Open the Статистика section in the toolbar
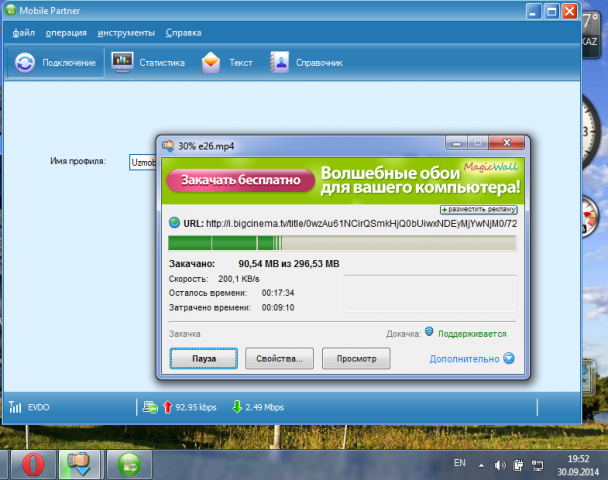Image resolution: width=608 pixels, height=480 pixels. [148, 63]
